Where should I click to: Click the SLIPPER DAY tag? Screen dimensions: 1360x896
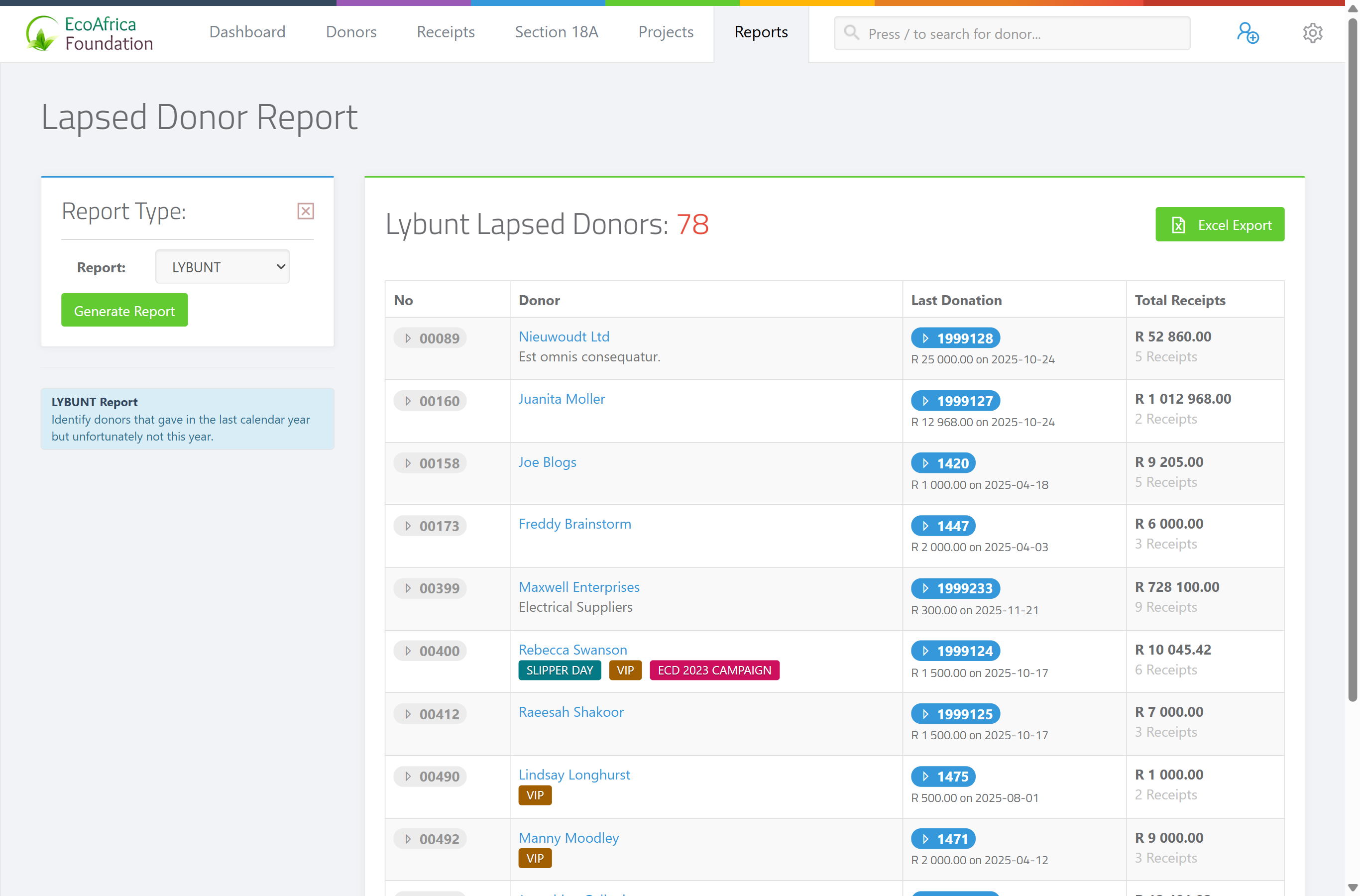[x=560, y=671]
